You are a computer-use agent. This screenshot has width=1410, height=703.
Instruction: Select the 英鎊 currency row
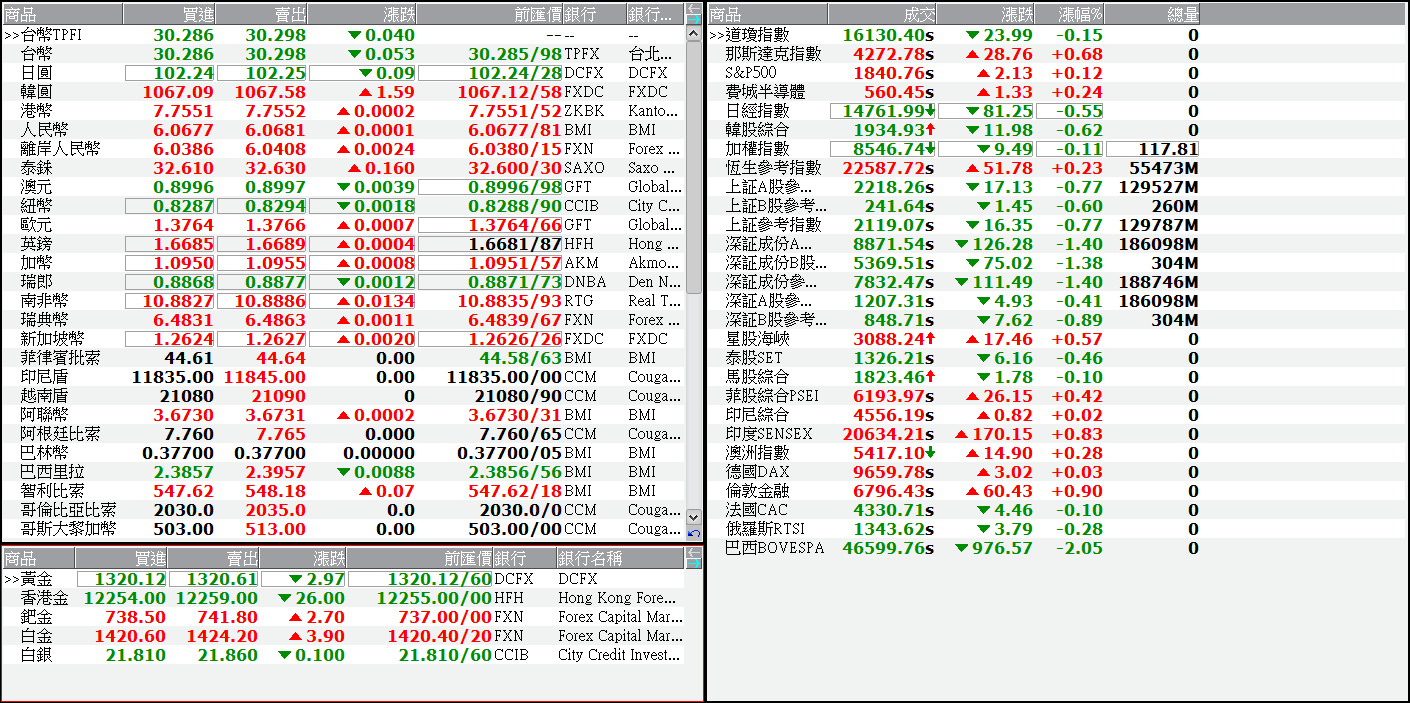(x=344, y=244)
